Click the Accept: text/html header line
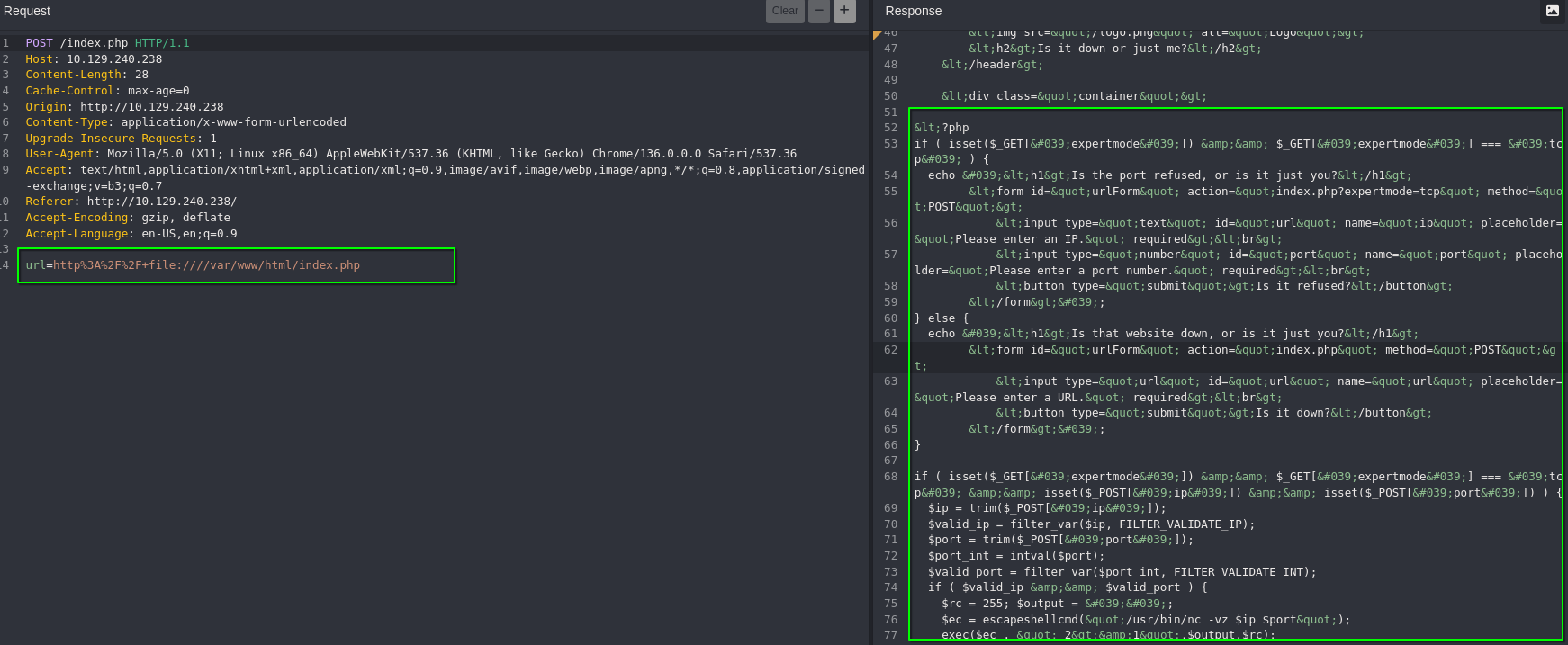 [445, 178]
